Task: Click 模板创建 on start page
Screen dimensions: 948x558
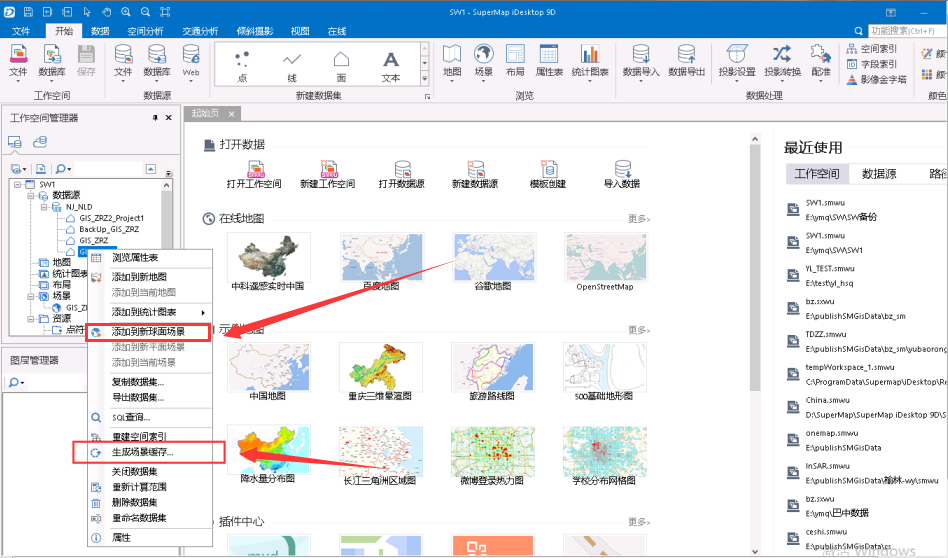Action: click(548, 175)
